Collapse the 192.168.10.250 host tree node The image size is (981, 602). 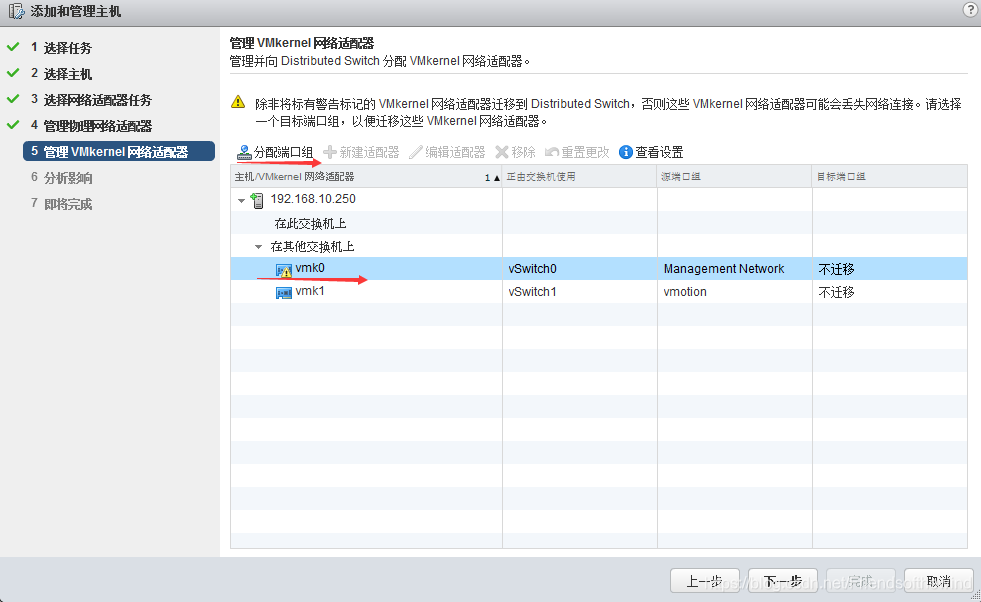tap(241, 201)
